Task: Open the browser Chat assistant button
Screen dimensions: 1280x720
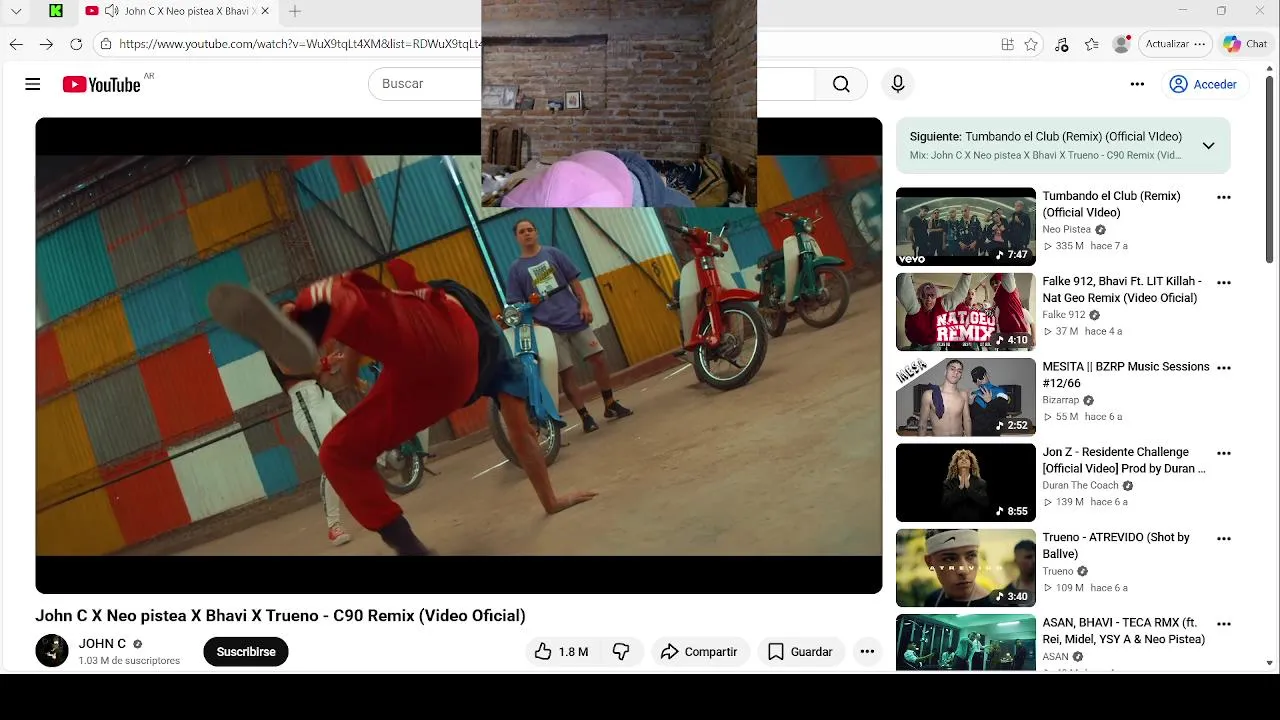Action: pyautogui.click(x=1246, y=44)
